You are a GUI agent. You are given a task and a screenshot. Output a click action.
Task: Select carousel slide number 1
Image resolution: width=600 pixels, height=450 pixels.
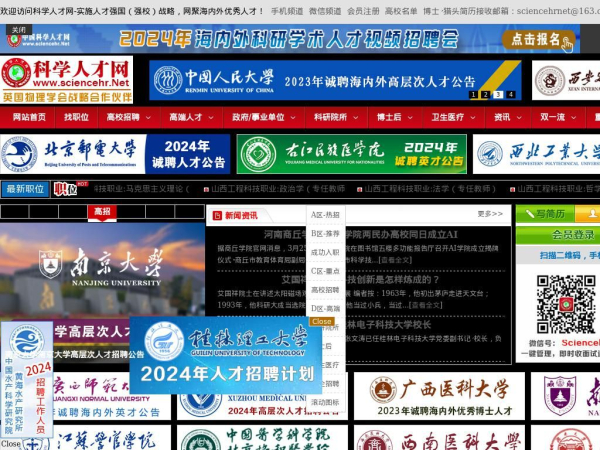[x=473, y=95]
